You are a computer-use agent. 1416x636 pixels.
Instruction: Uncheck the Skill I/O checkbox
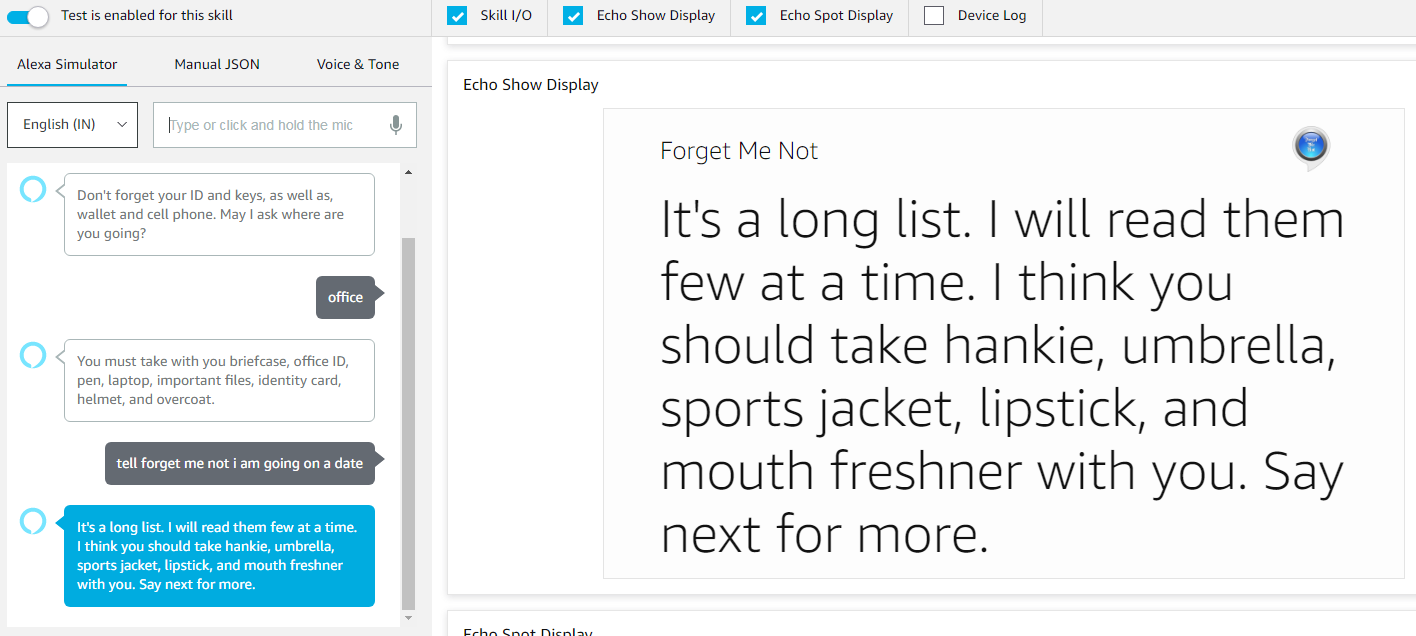tap(457, 16)
